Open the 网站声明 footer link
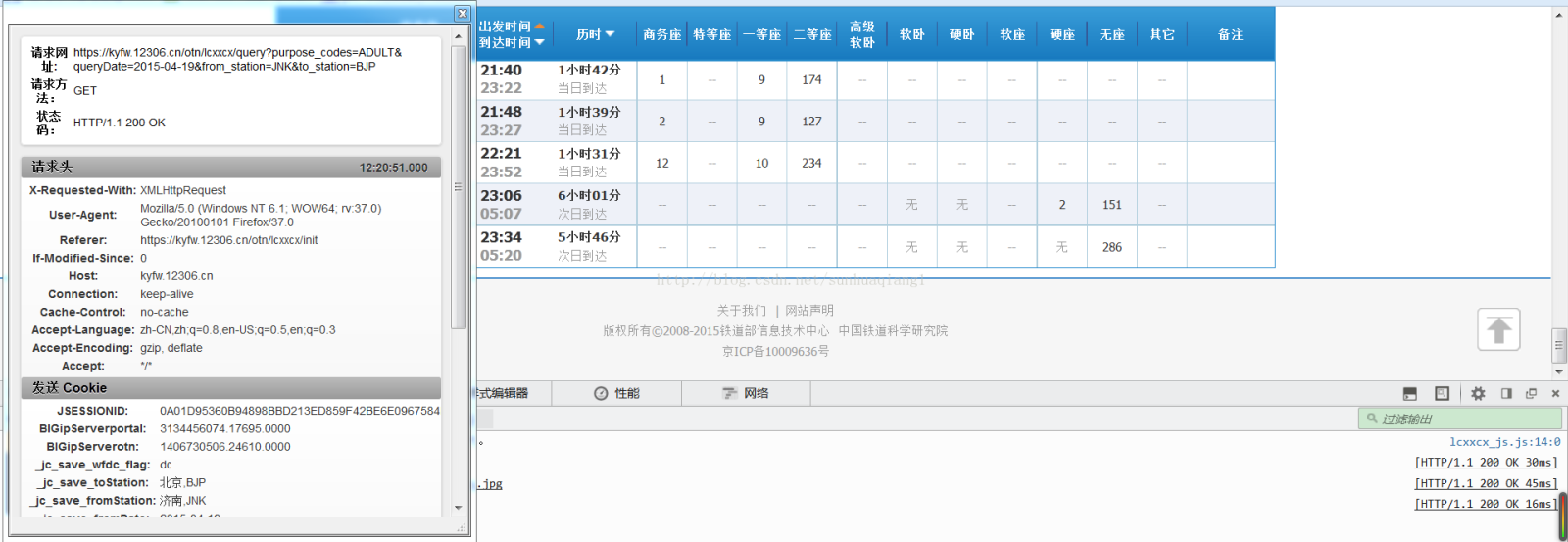Viewport: 1568px width, 542px height. pos(809,310)
